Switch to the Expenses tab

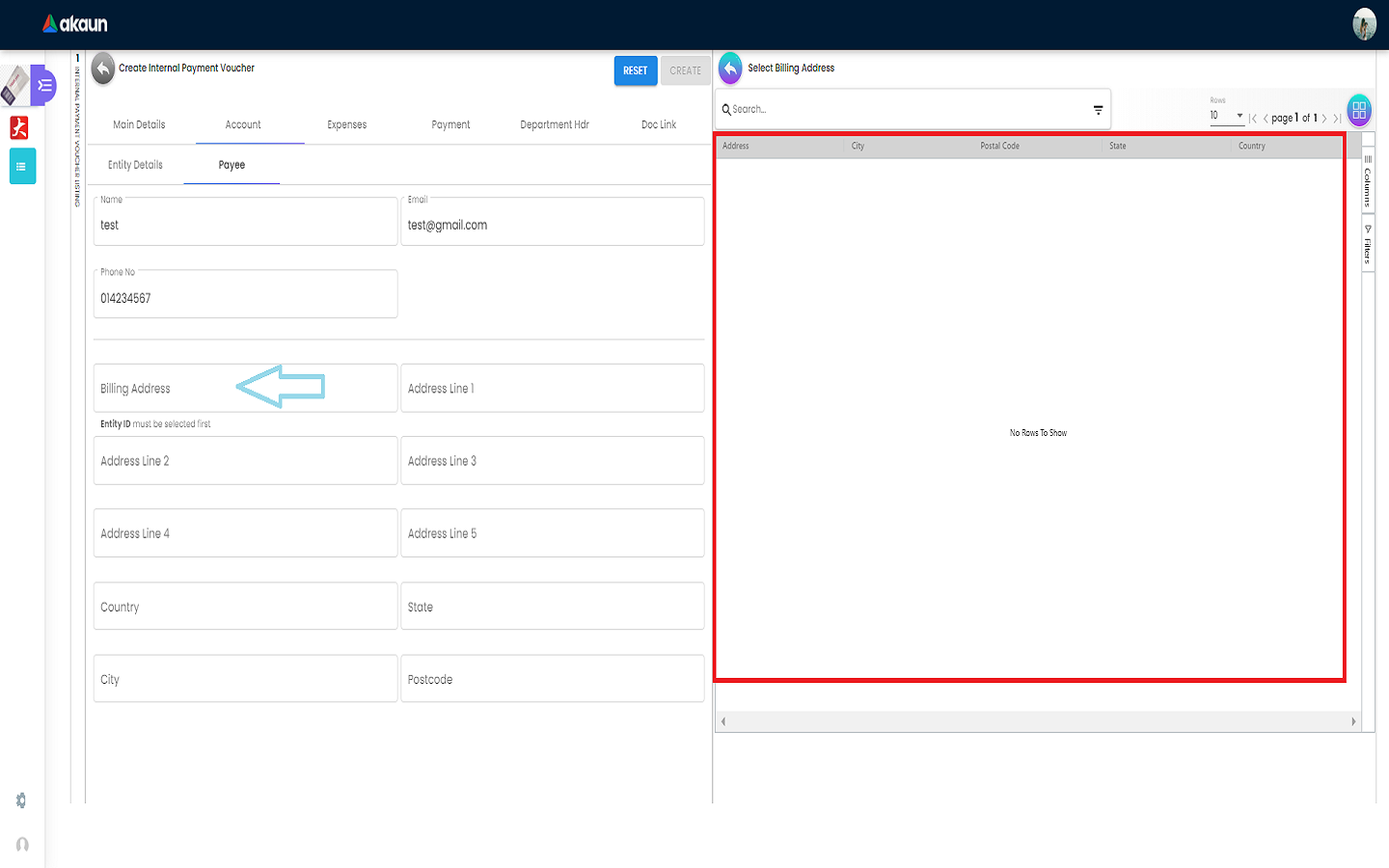click(x=347, y=124)
